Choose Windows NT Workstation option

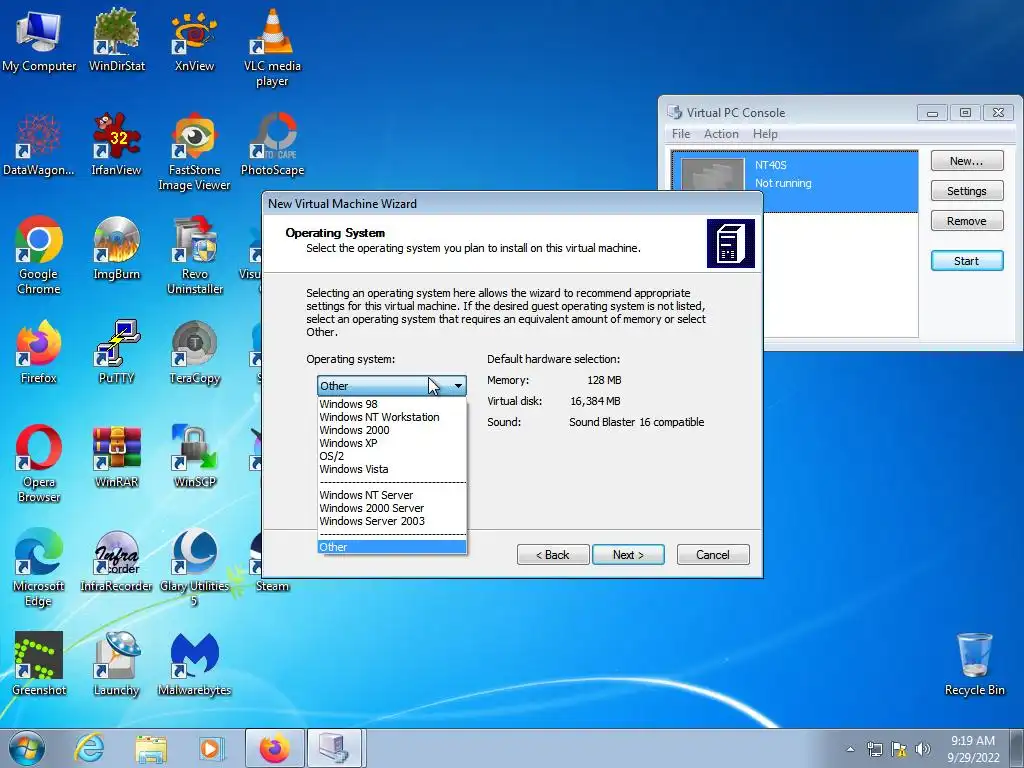click(392, 417)
